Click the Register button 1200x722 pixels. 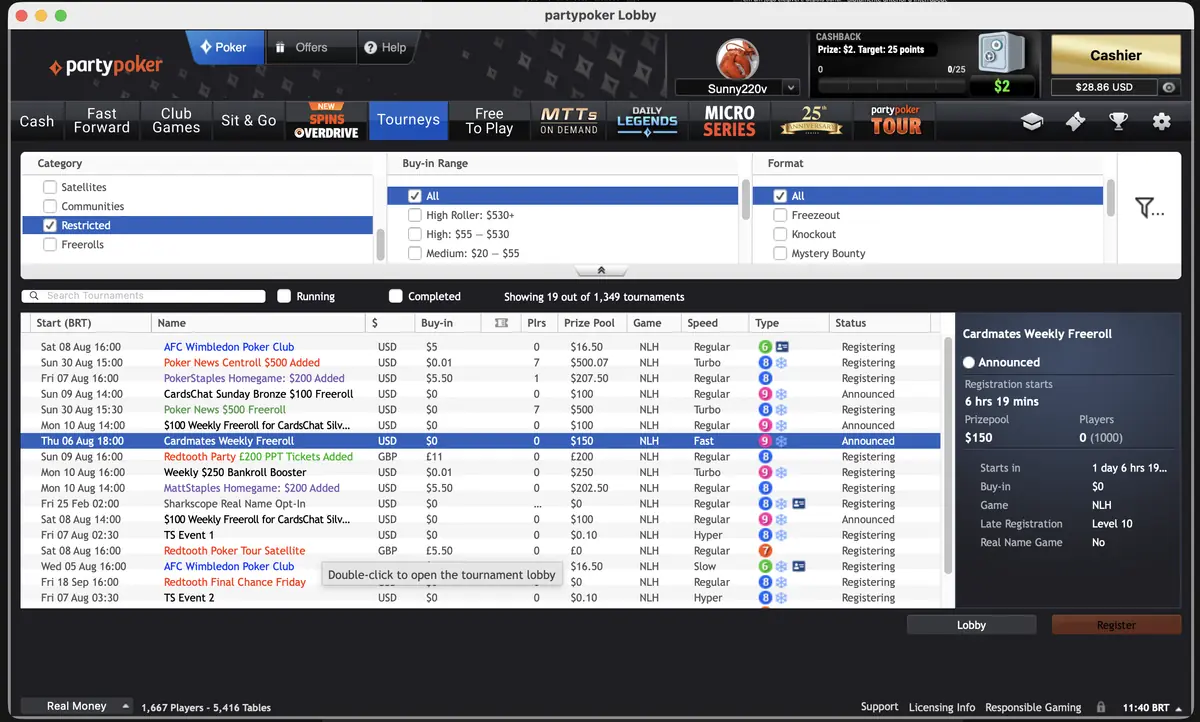point(1116,625)
